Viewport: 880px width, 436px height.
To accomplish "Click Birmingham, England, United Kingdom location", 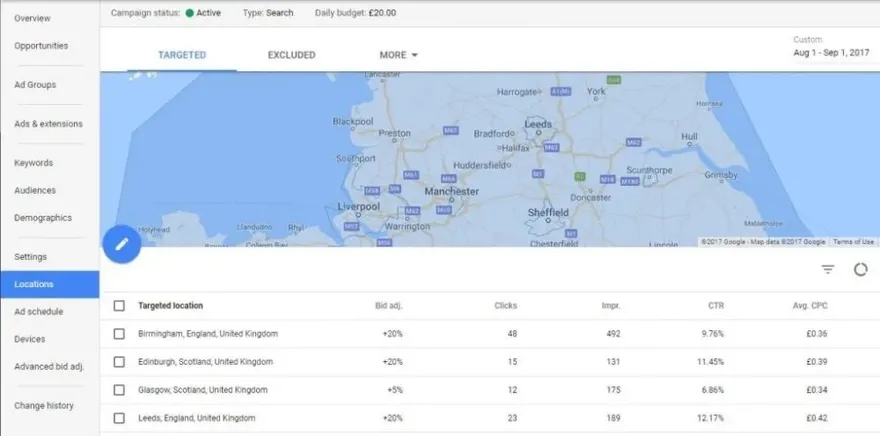I will click(208, 334).
